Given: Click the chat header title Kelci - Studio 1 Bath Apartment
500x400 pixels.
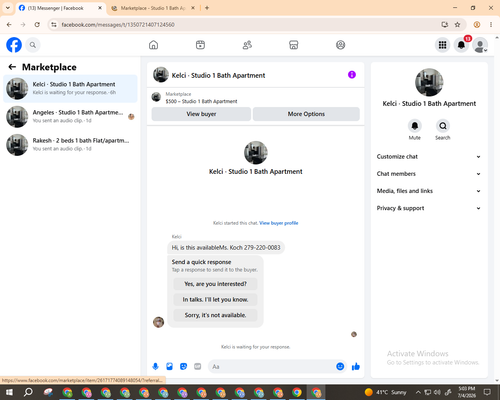Looking at the screenshot, I should 218,75.
